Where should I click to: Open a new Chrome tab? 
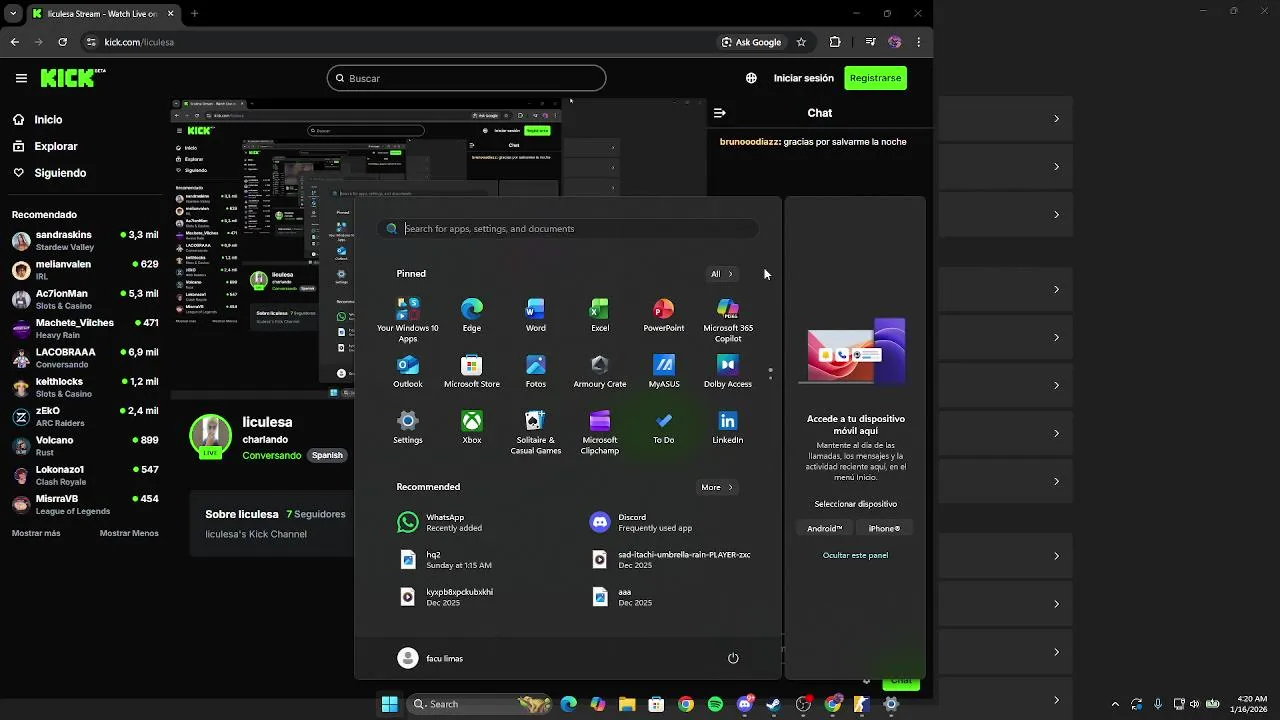tap(194, 14)
